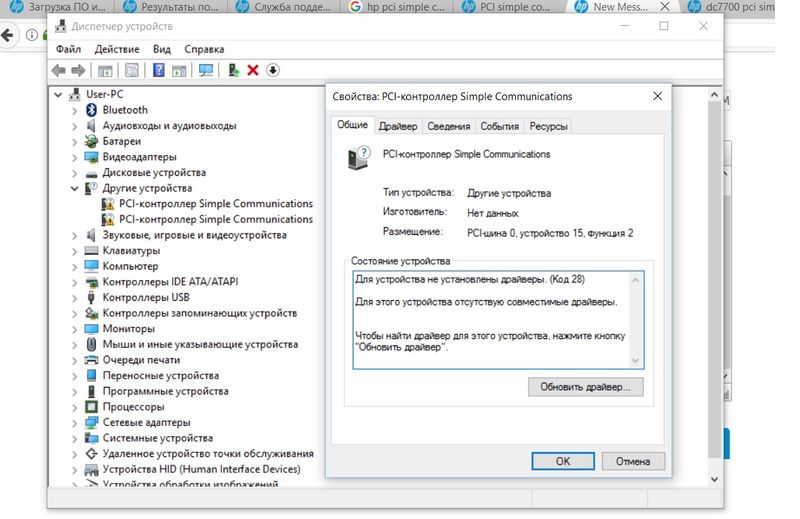The height and width of the screenshot is (519, 800).
Task: Select the Батареи battery icon
Action: (91, 141)
